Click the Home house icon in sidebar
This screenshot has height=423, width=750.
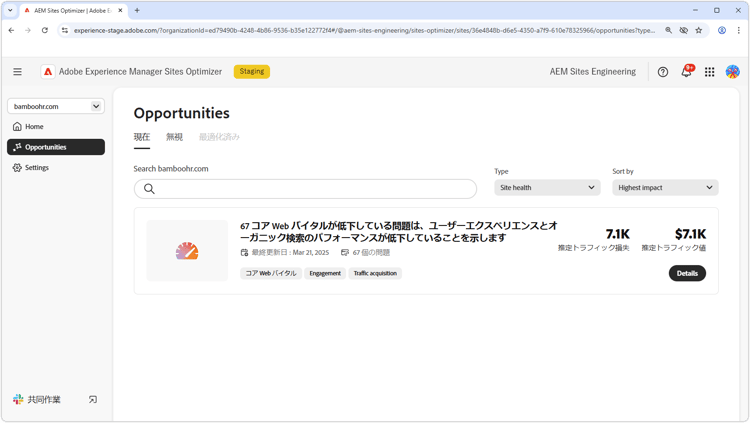click(x=17, y=126)
